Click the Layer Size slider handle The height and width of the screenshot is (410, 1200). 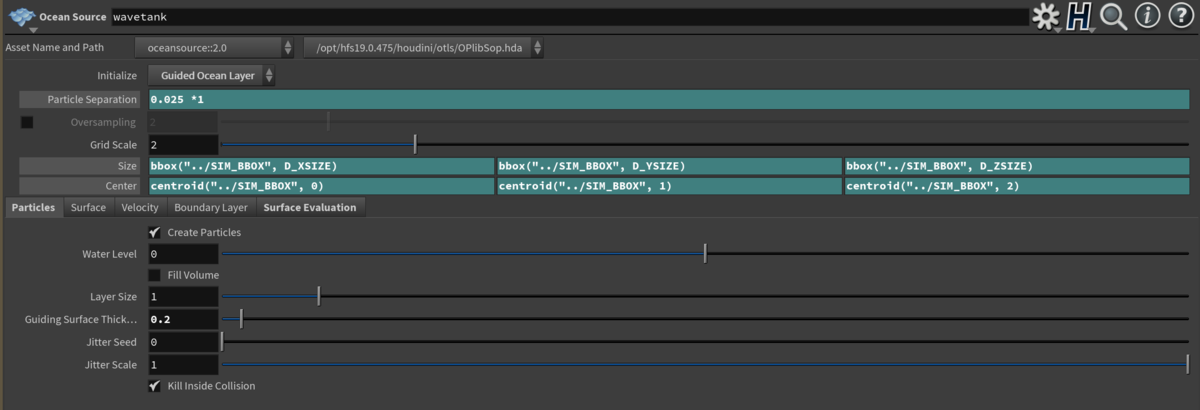point(318,297)
